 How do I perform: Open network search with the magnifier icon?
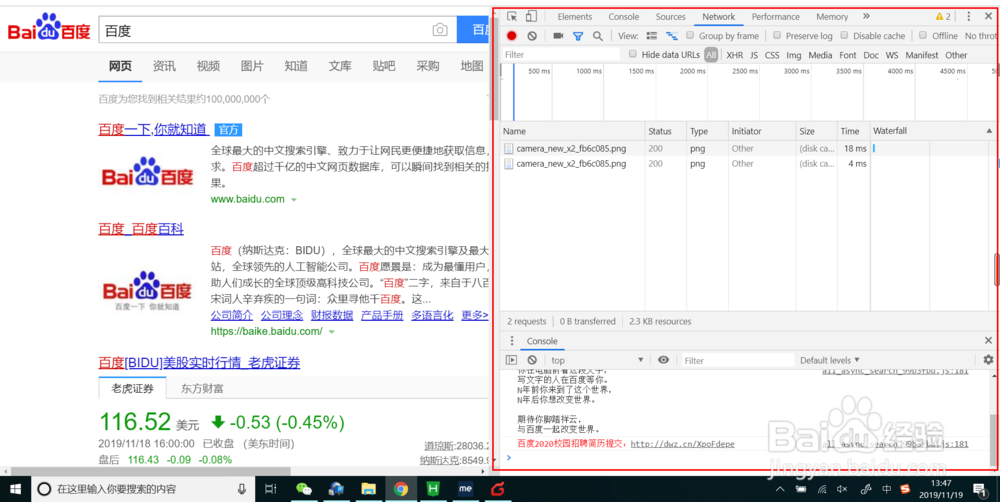point(598,36)
